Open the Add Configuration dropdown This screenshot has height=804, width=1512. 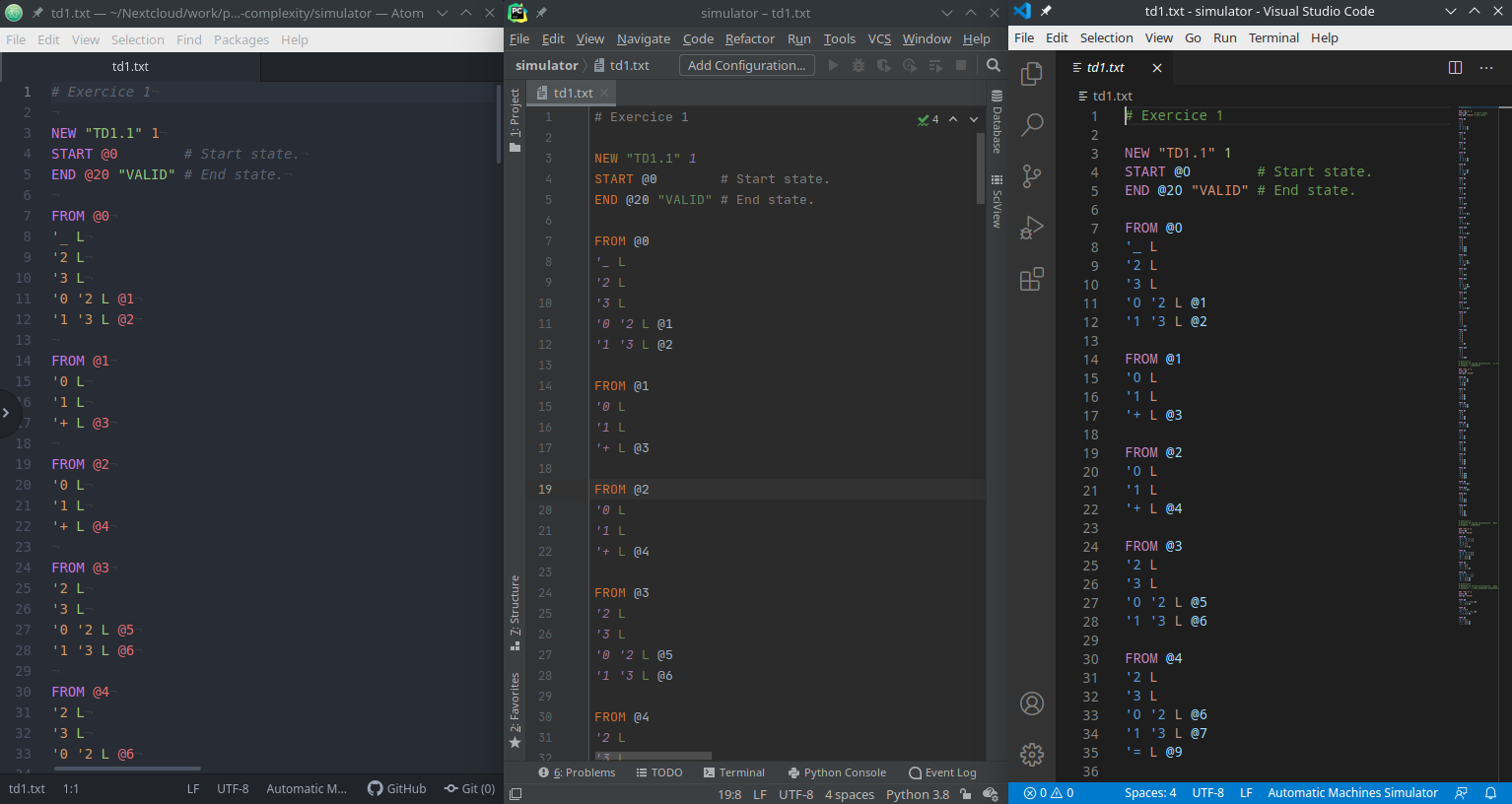click(x=746, y=65)
